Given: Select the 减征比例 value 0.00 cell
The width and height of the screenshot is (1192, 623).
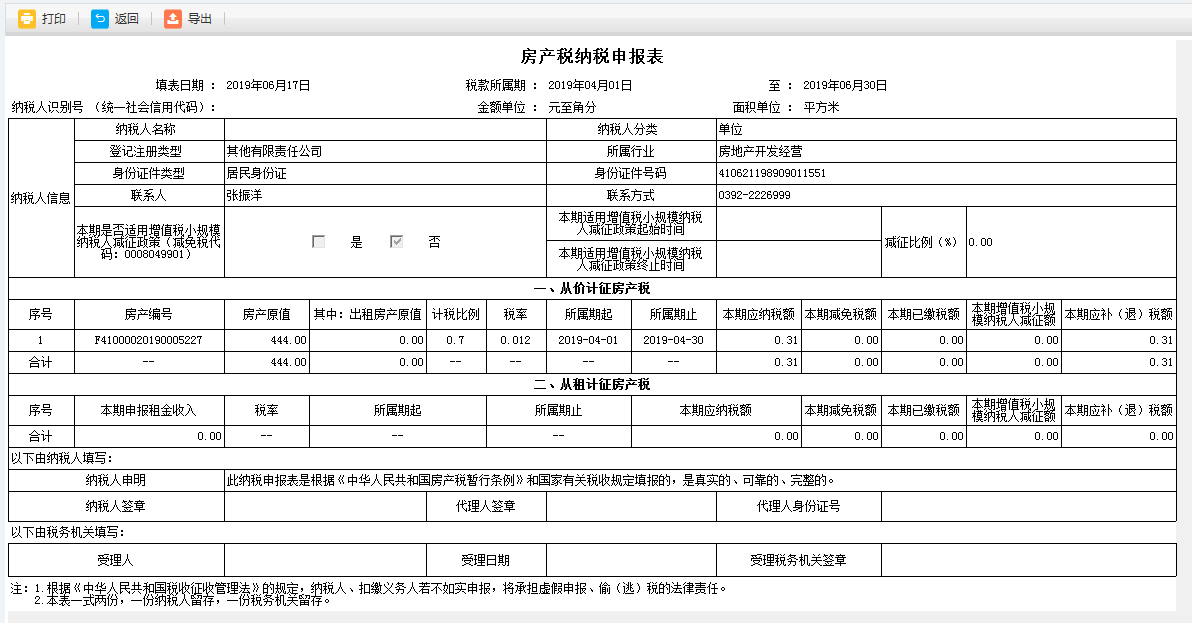Looking at the screenshot, I should (x=1070, y=241).
